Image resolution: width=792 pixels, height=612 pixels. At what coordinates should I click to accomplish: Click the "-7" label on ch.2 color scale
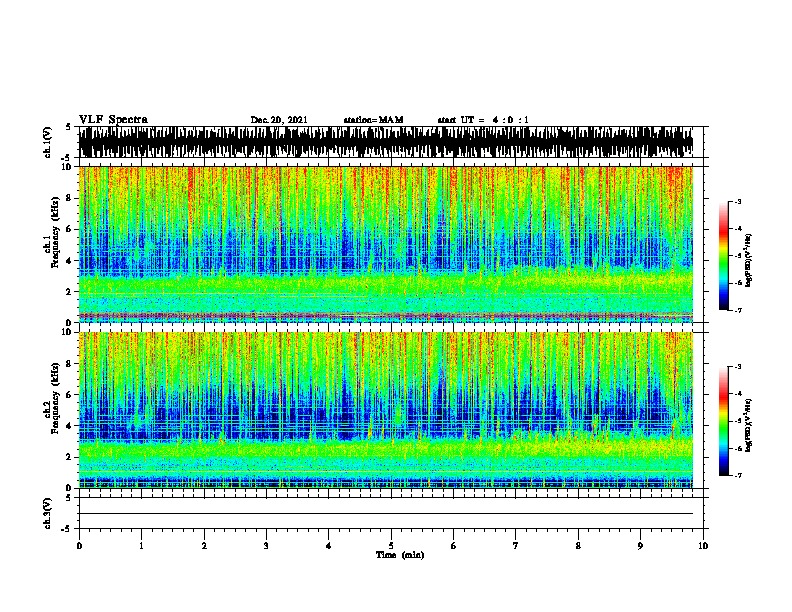point(738,475)
